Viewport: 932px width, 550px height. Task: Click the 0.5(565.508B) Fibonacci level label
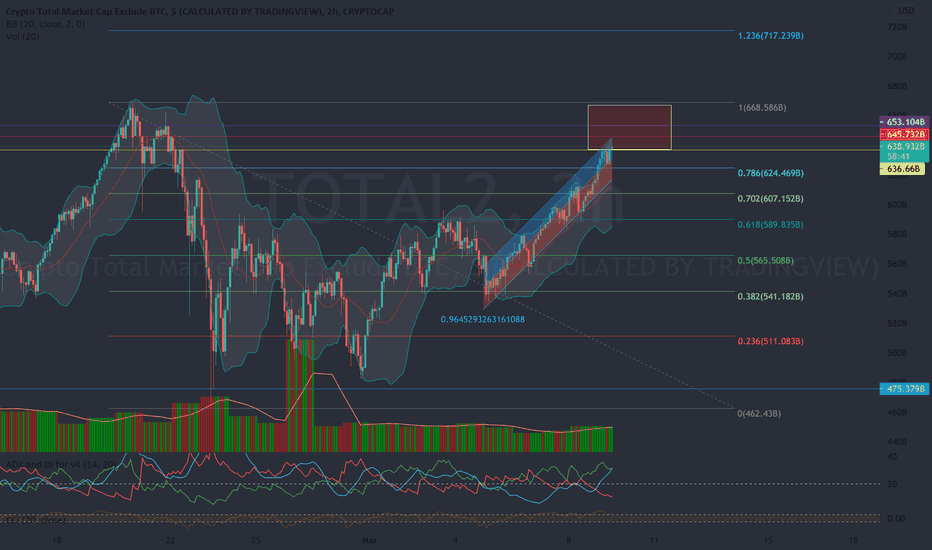pyautogui.click(x=766, y=260)
